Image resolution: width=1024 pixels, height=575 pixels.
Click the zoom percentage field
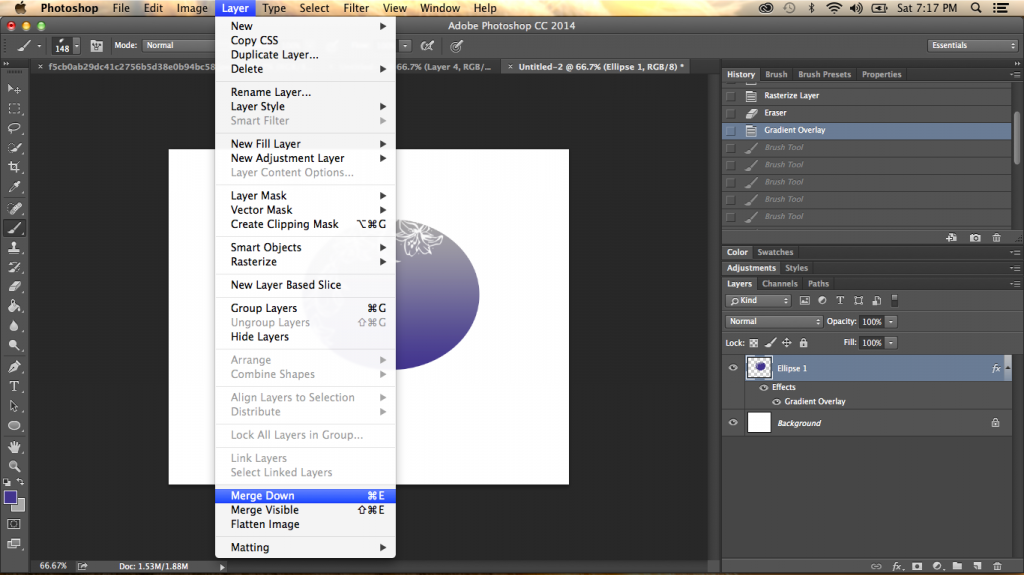[53, 566]
